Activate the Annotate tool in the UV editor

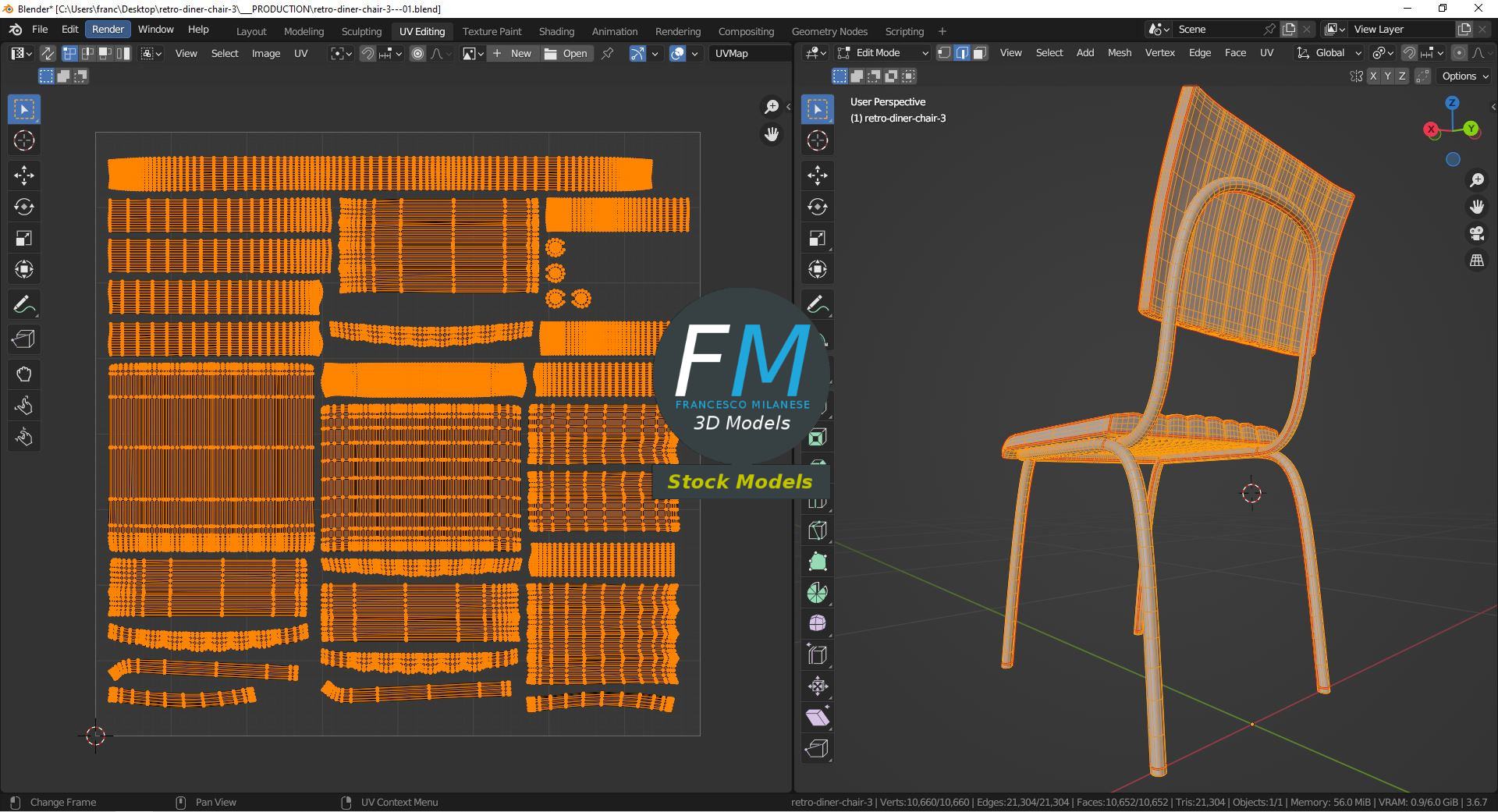(x=24, y=304)
